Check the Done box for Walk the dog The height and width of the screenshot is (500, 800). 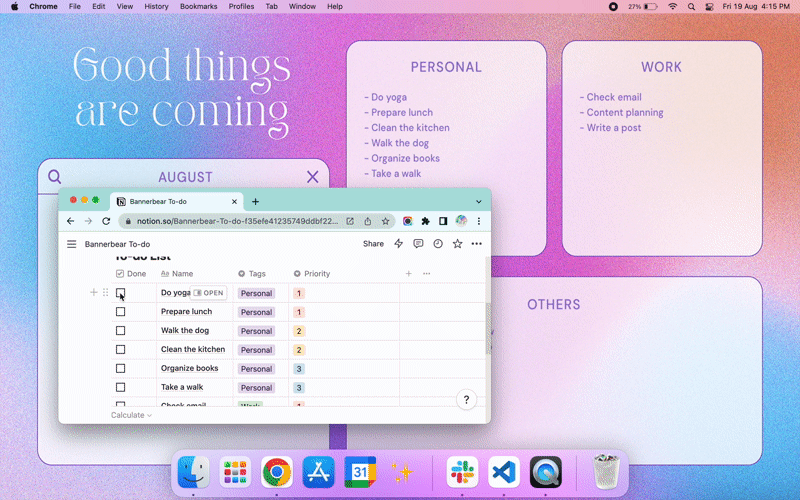click(x=120, y=331)
